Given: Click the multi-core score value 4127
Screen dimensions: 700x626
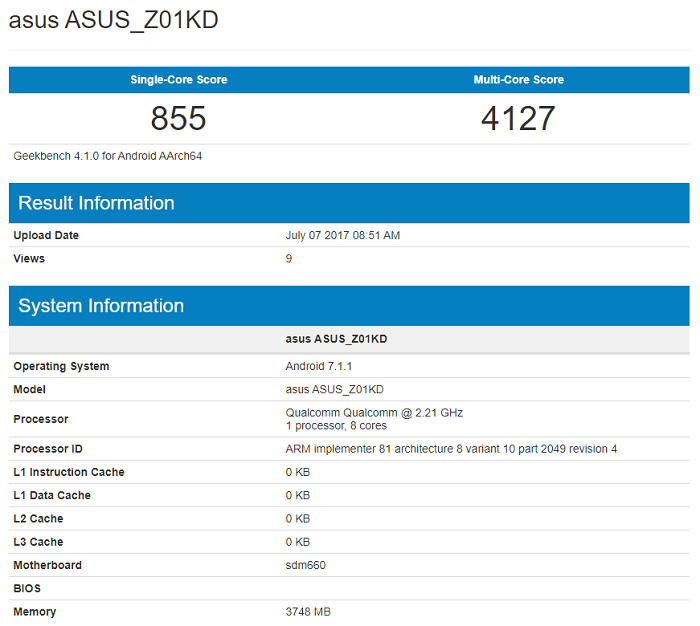Looking at the screenshot, I should click(518, 118).
